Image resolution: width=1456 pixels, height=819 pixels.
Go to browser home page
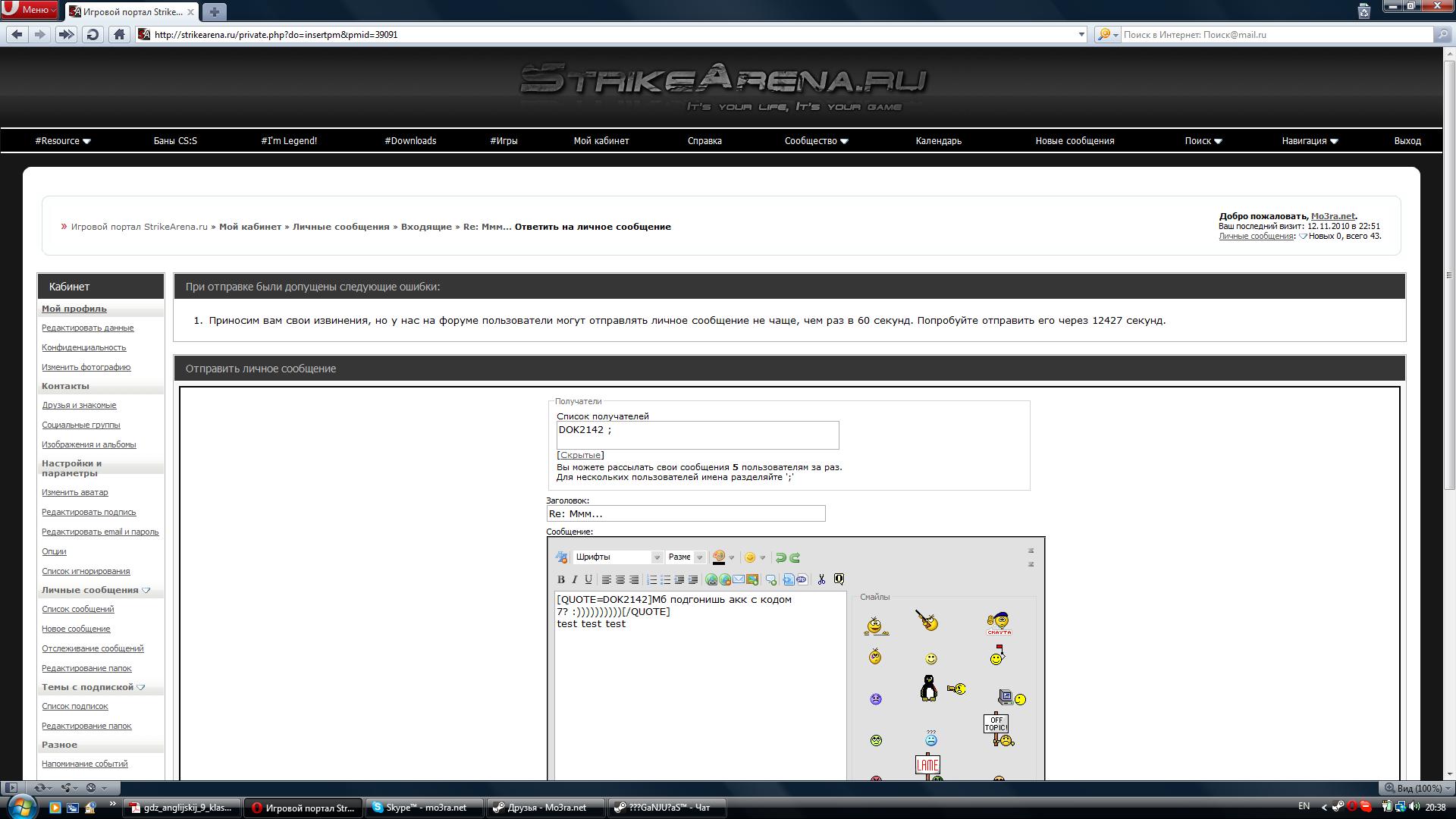(119, 35)
